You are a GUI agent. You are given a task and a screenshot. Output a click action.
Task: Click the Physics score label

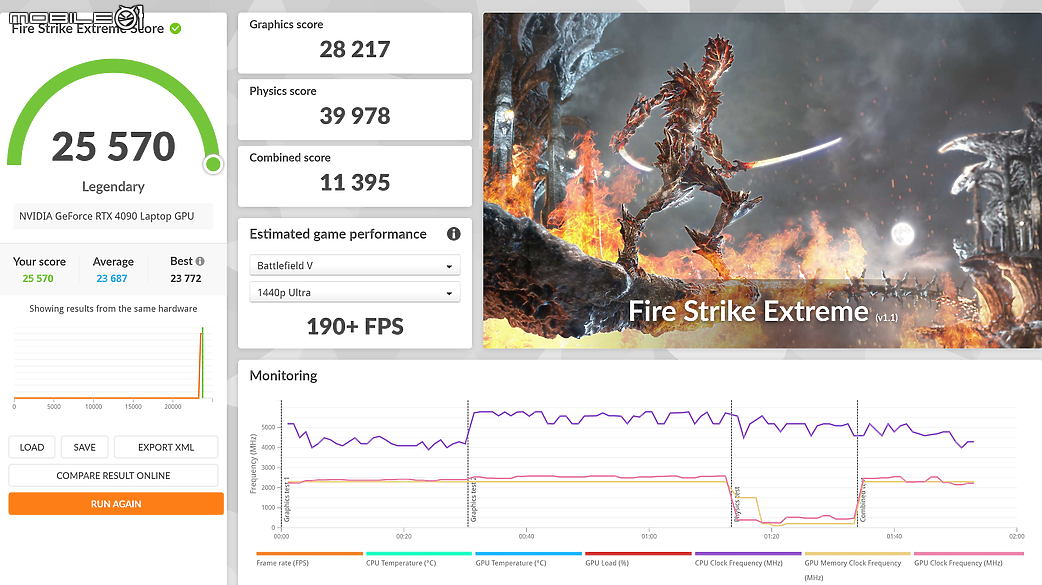point(283,91)
